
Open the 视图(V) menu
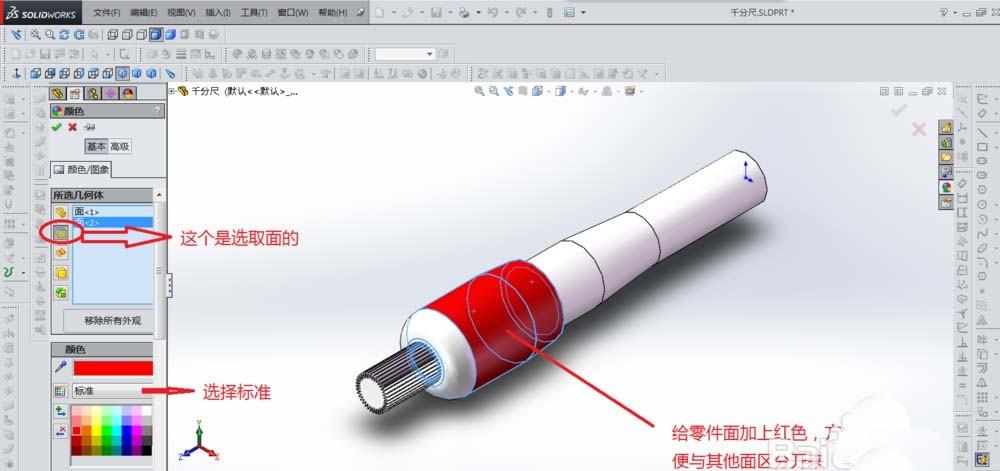coord(181,13)
